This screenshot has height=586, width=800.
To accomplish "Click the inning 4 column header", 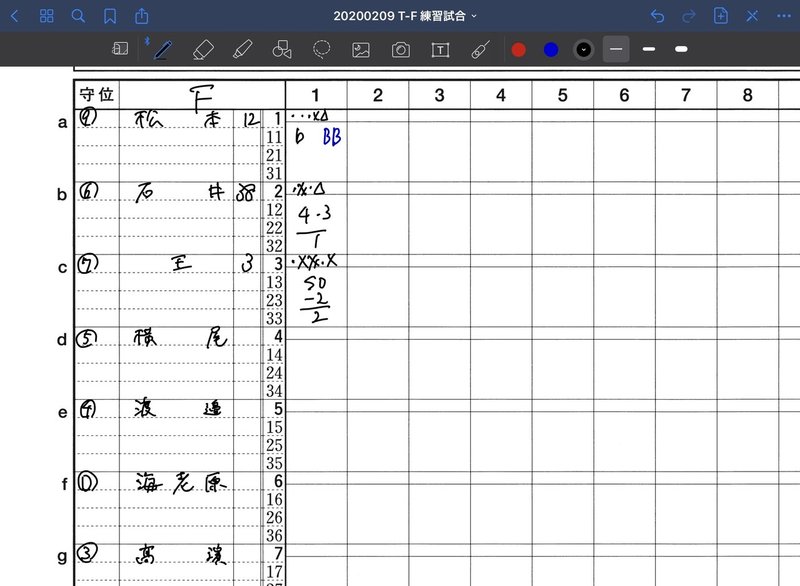I will 501,95.
